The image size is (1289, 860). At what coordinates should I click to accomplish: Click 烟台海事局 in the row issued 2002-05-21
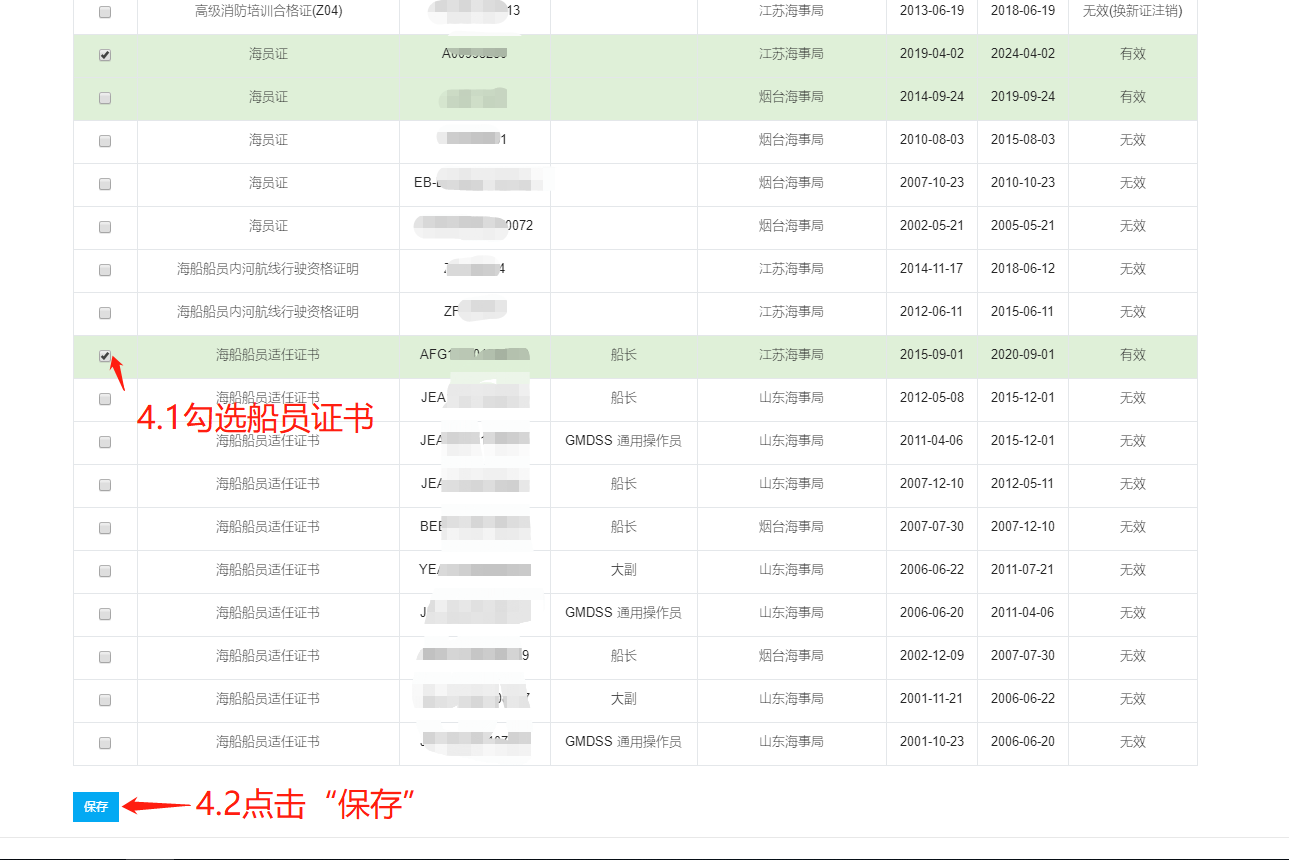coord(791,226)
